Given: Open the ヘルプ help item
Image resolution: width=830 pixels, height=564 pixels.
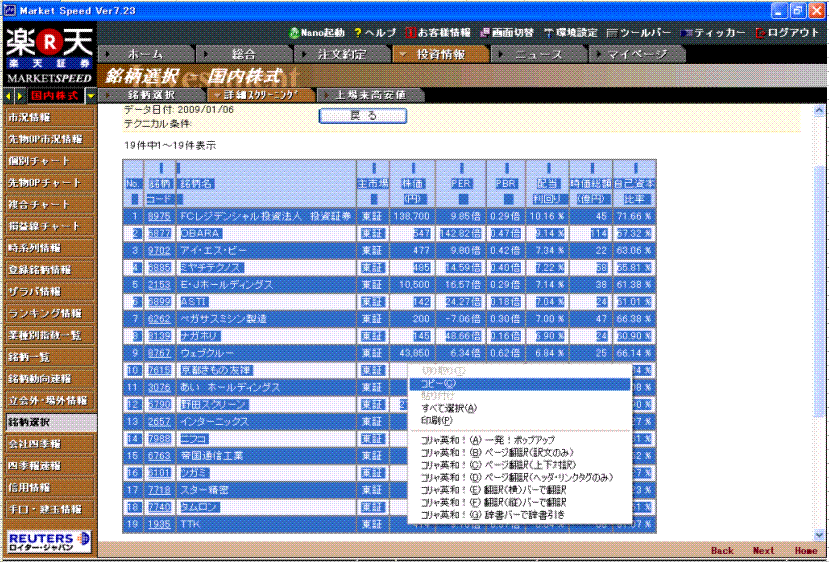Looking at the screenshot, I should point(375,33).
